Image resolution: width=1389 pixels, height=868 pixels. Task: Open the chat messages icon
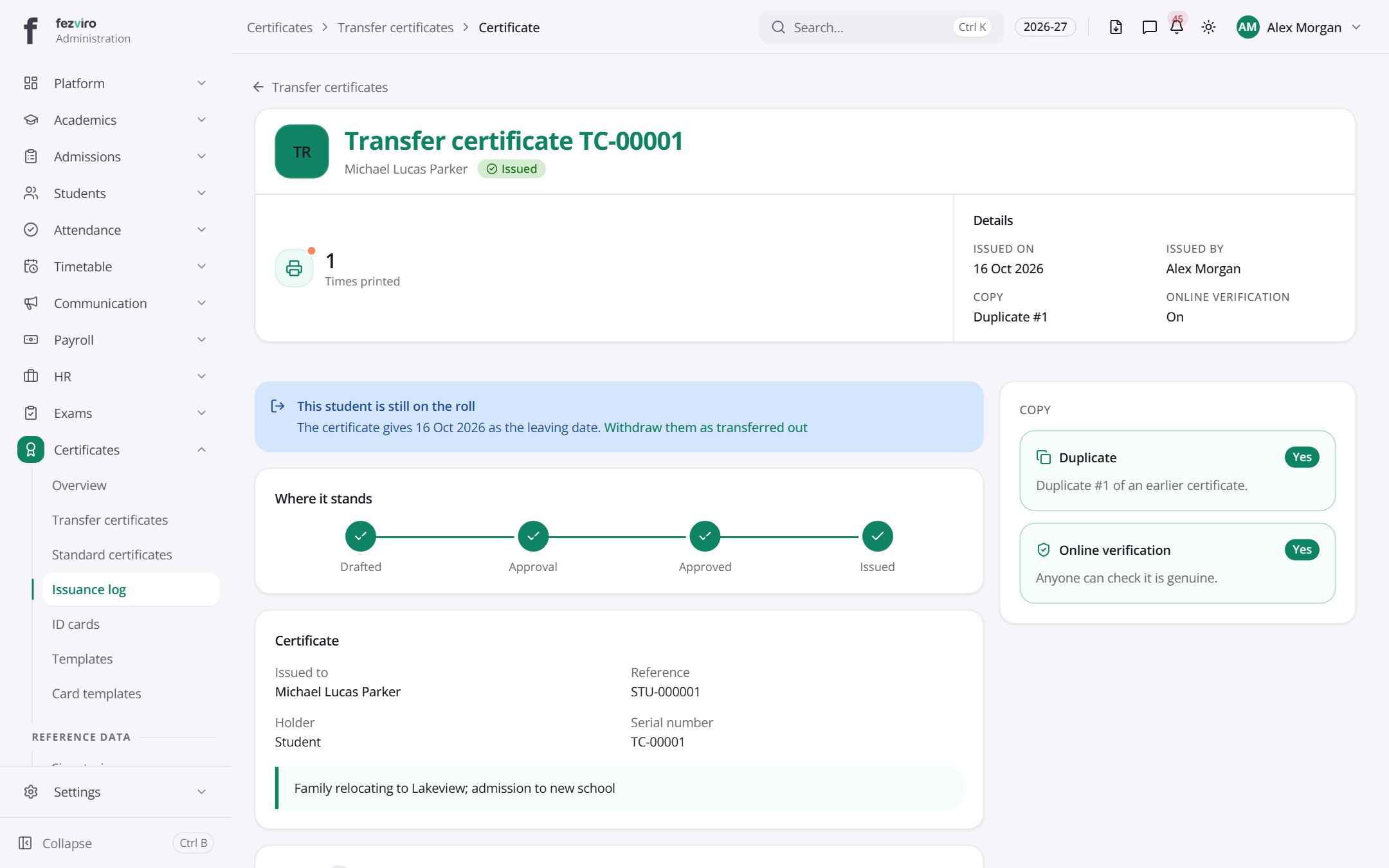(x=1149, y=27)
